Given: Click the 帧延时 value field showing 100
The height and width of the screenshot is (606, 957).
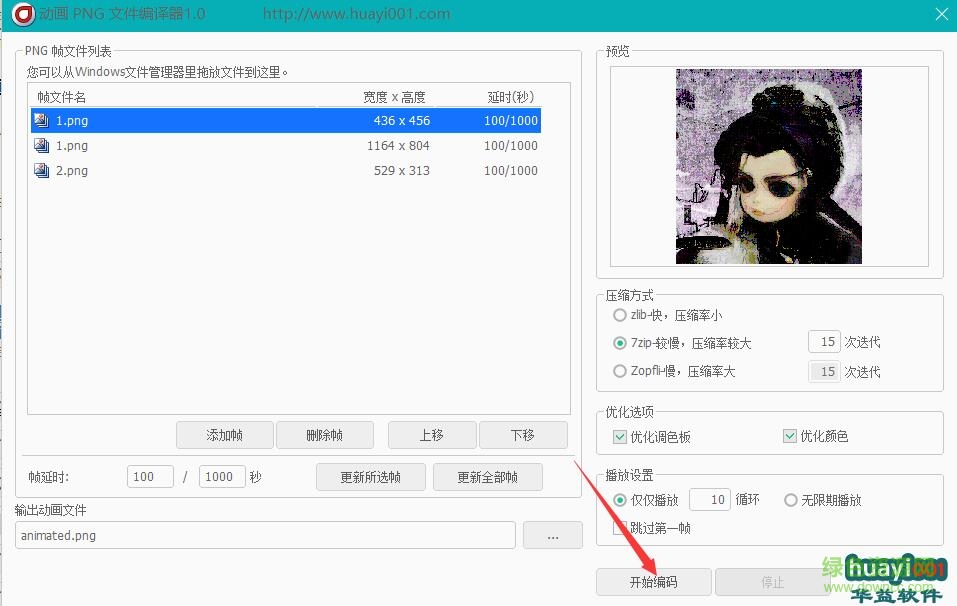Looking at the screenshot, I should click(x=149, y=477).
